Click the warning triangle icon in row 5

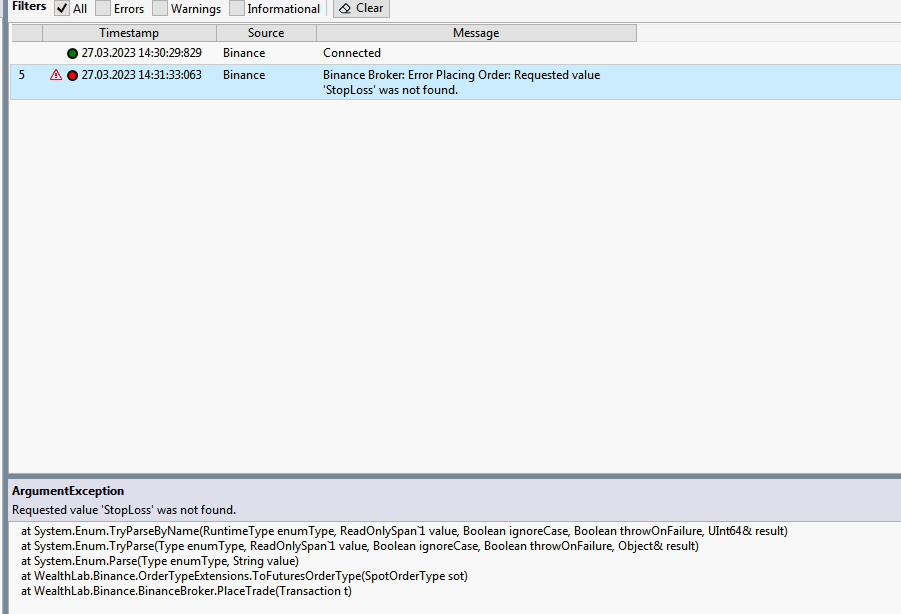(x=56, y=75)
